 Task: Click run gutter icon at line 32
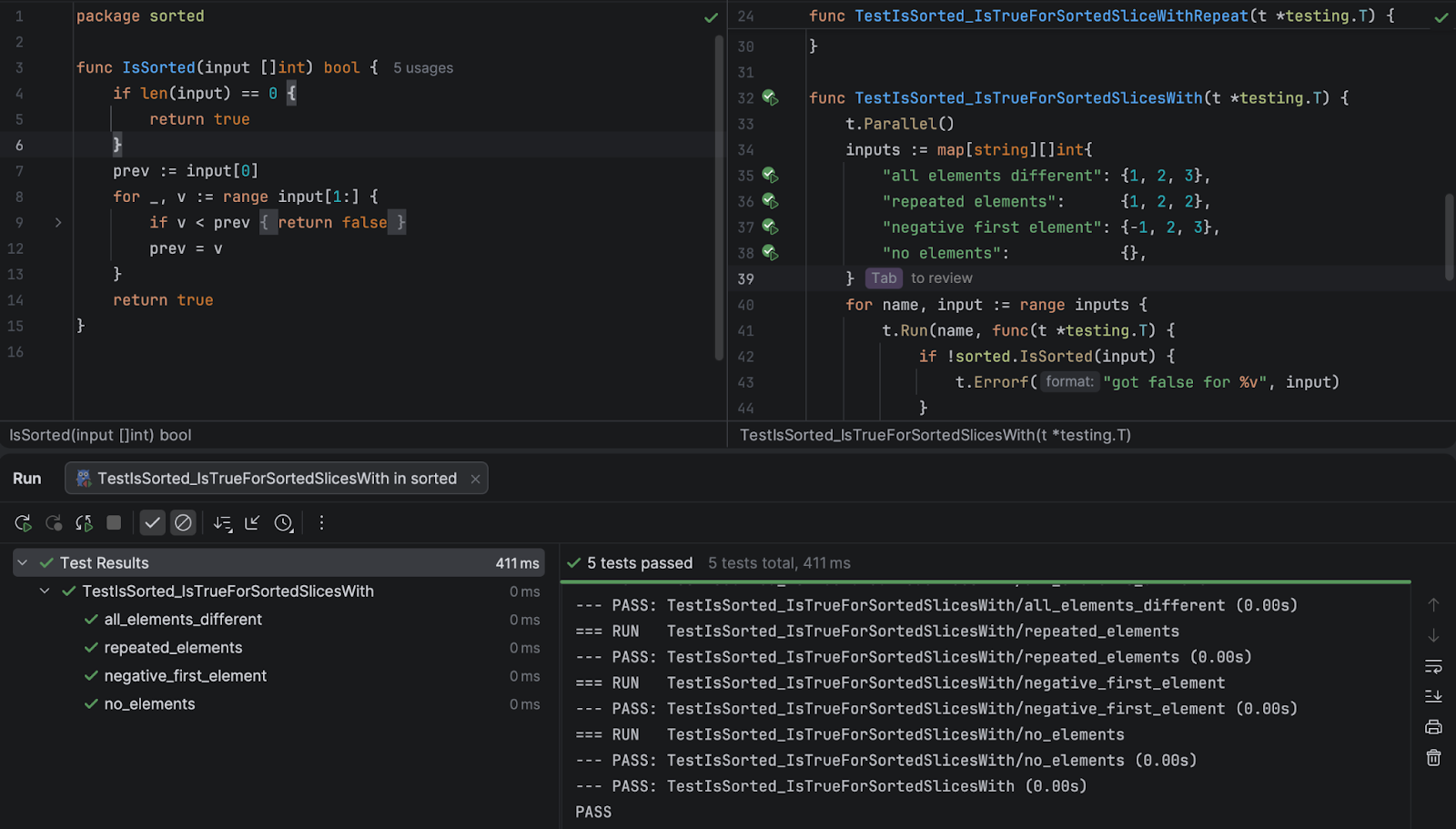coord(770,97)
